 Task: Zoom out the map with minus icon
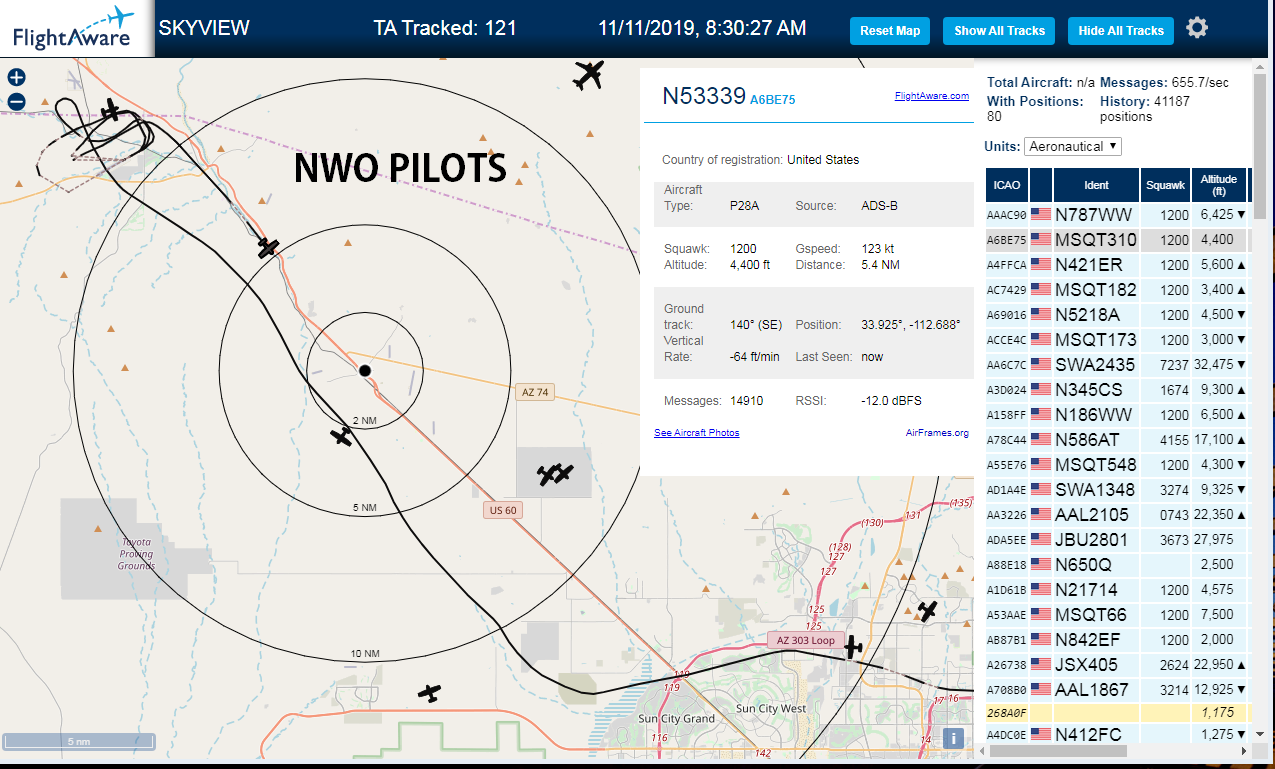(16, 101)
